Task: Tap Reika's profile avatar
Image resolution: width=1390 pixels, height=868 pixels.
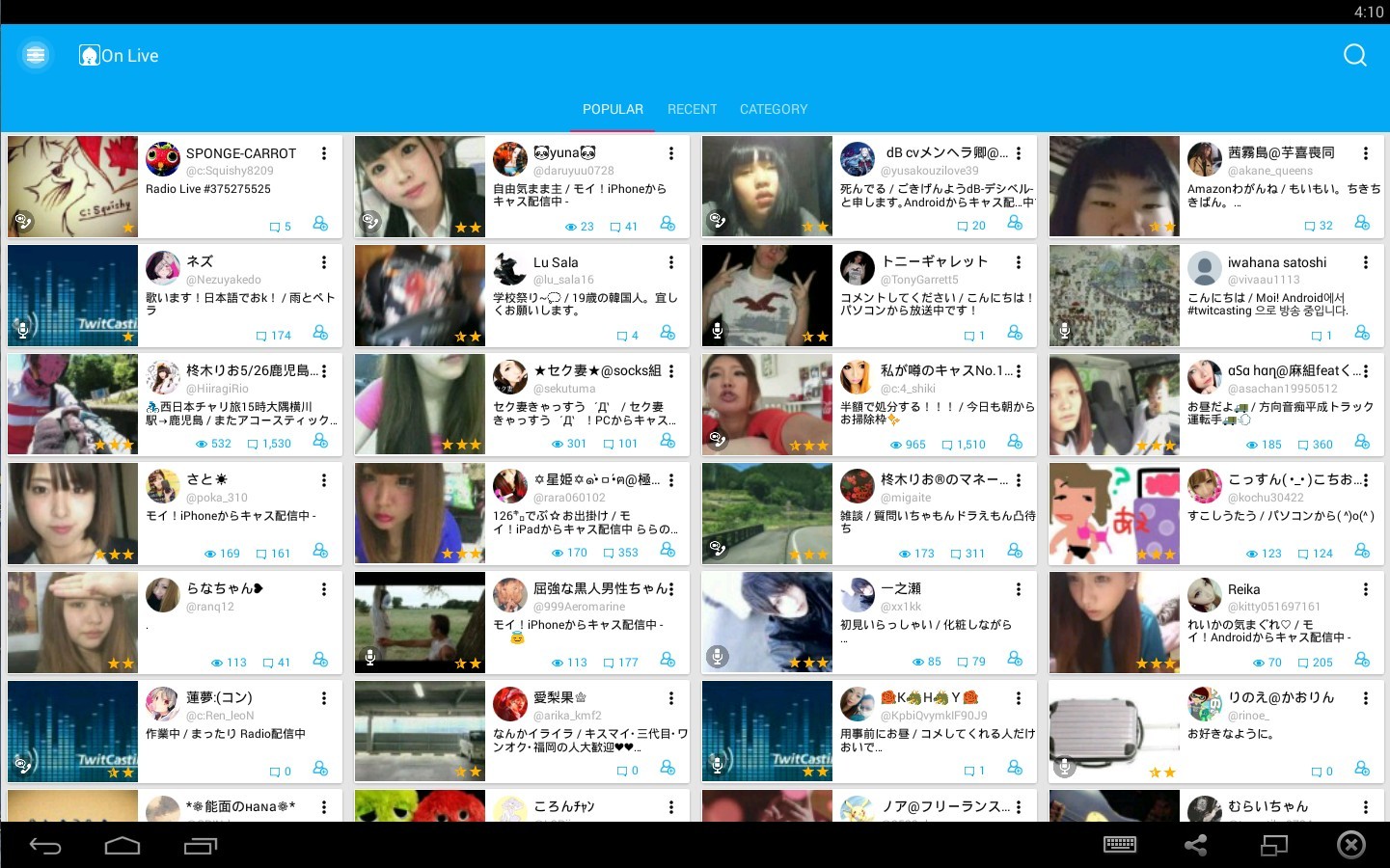Action: point(1204,595)
